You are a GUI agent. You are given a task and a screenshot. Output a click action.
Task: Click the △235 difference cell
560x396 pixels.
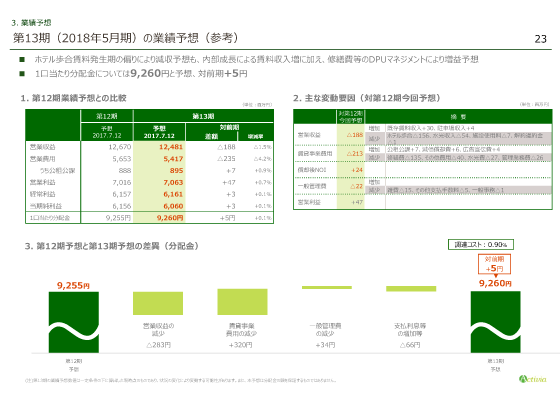tap(226, 159)
